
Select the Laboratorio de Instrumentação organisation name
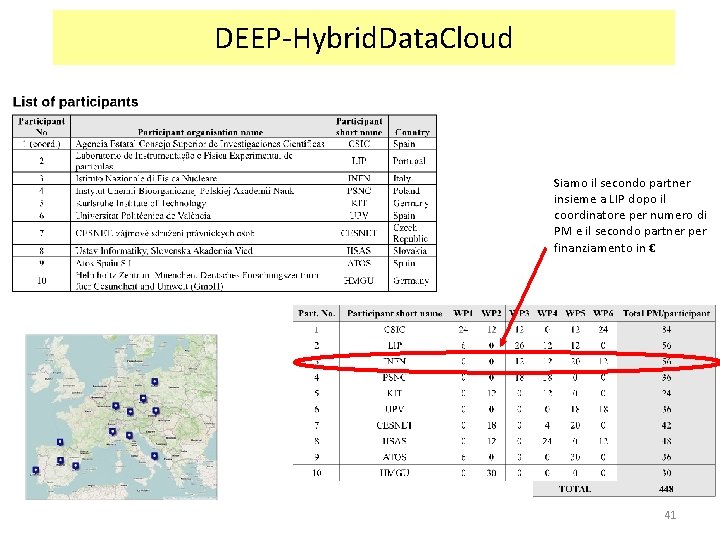point(184,161)
